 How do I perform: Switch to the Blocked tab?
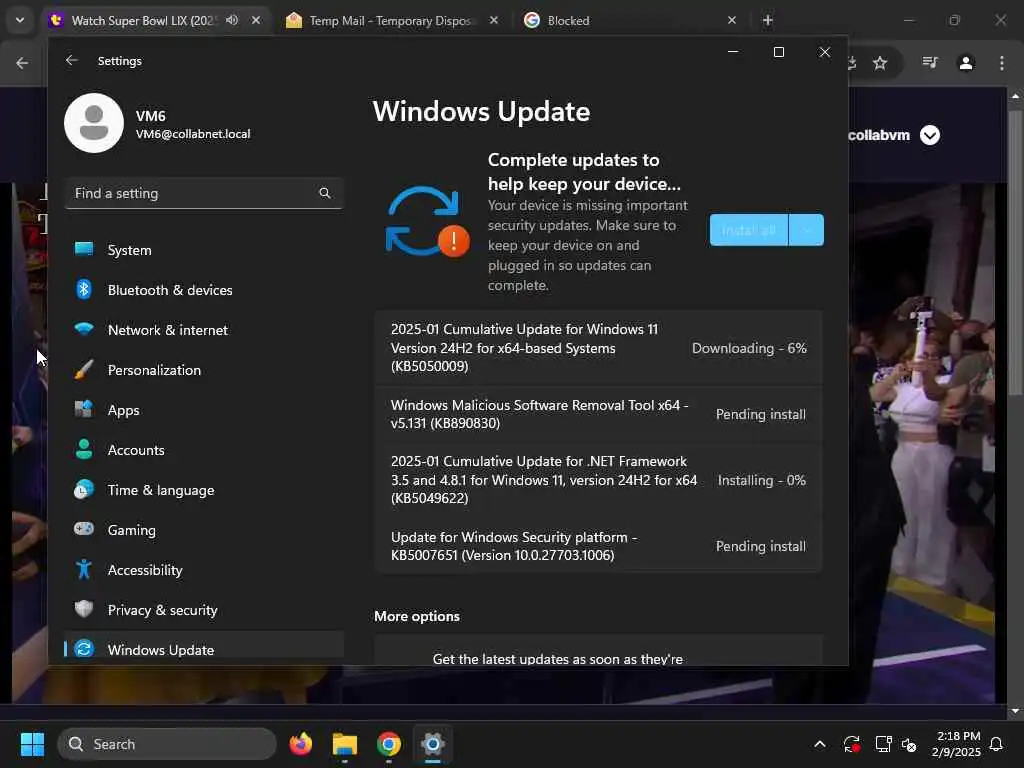click(568, 20)
